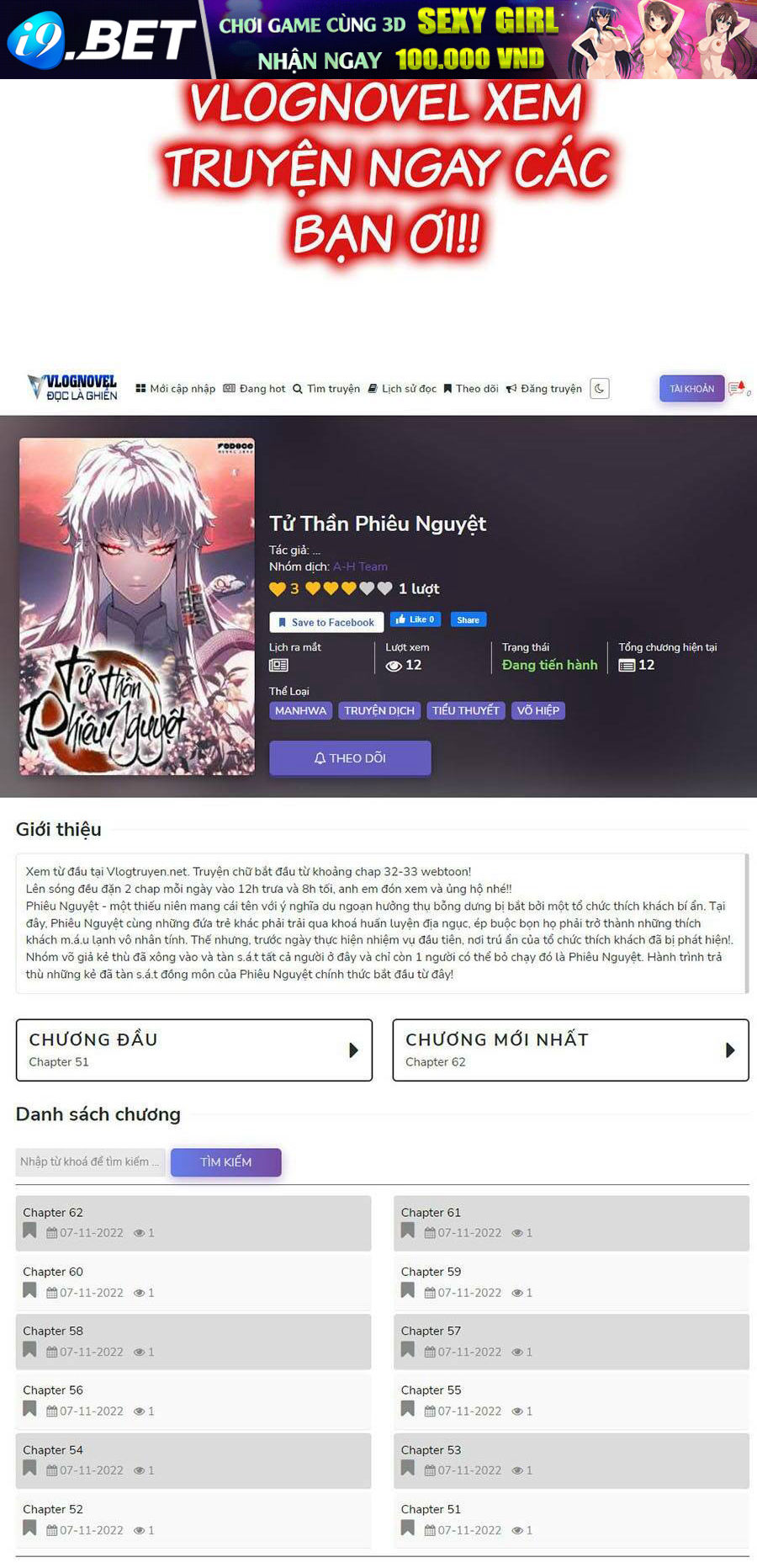Toggle follow with THEO DÕI button
Screen dimensions: 757x1568
pos(350,757)
